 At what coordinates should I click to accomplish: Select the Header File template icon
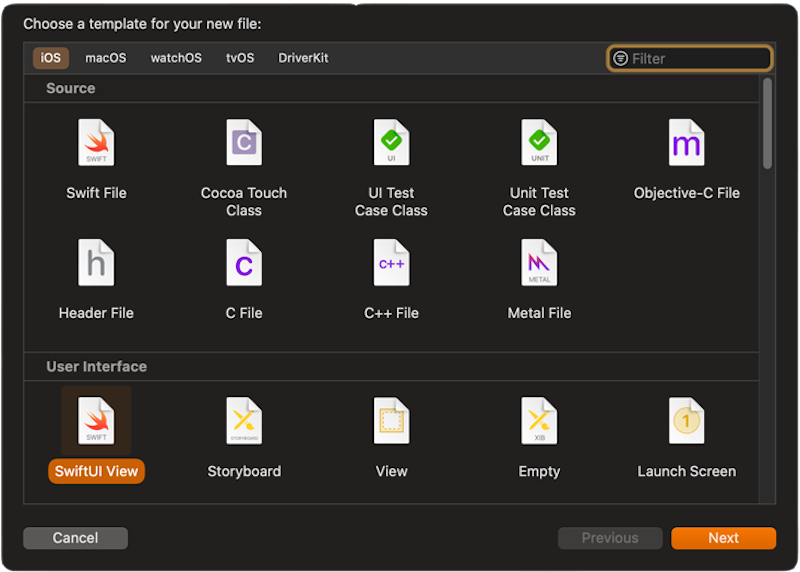point(96,263)
